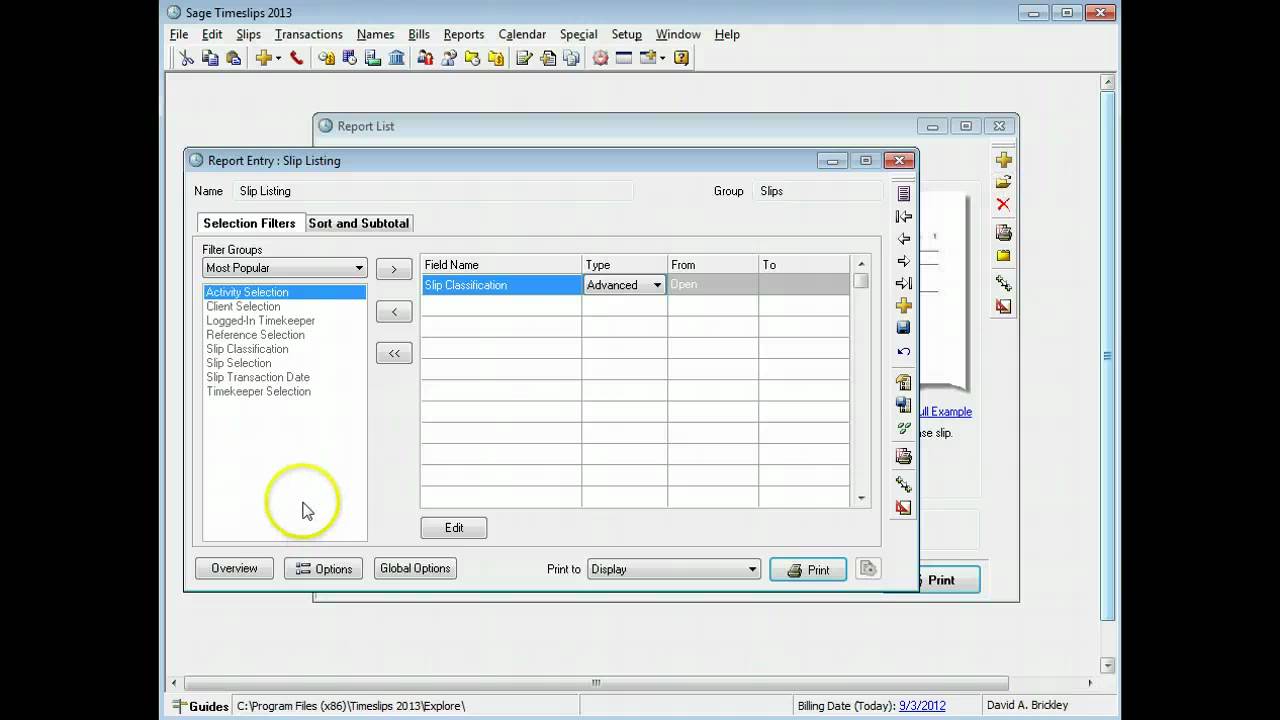Click the blue Undo arrow icon
The width and height of the screenshot is (1280, 720).
[904, 351]
